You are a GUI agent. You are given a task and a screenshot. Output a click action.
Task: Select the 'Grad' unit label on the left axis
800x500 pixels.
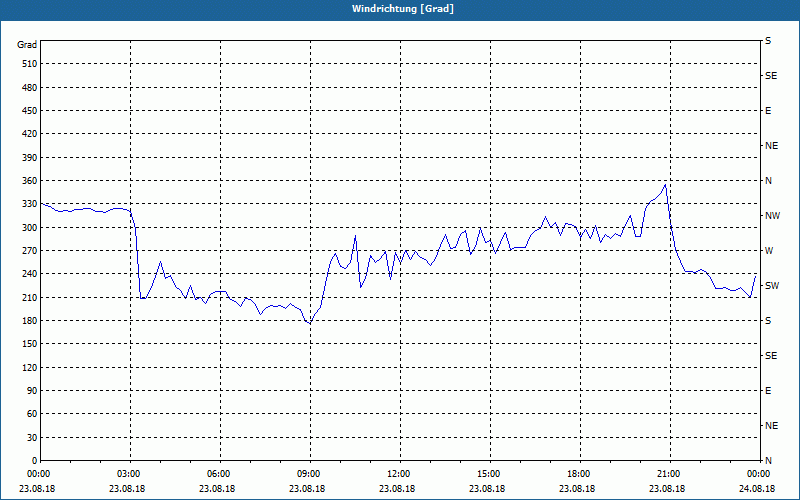pos(27,45)
